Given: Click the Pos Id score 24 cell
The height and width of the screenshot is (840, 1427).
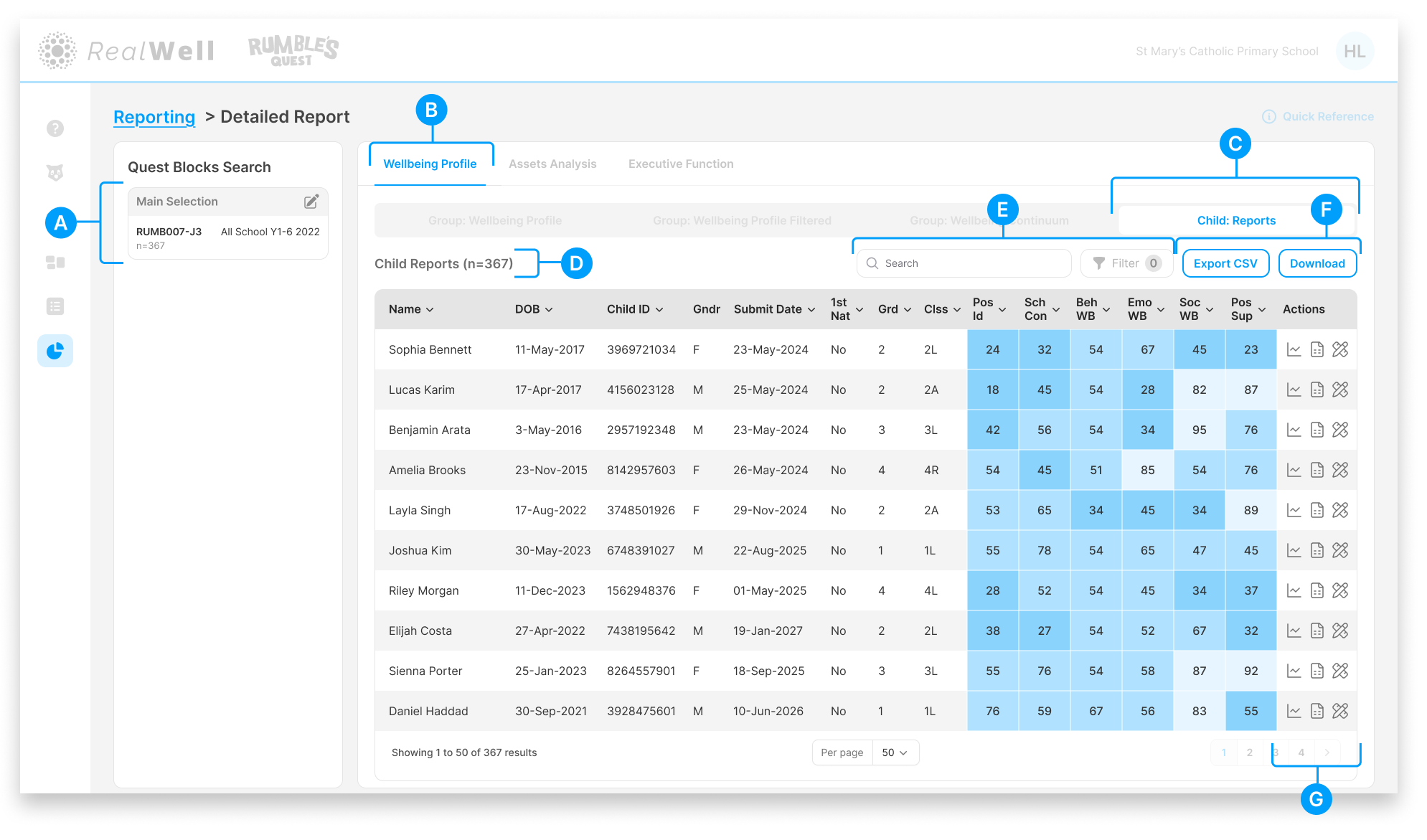Looking at the screenshot, I should pyautogui.click(x=992, y=350).
